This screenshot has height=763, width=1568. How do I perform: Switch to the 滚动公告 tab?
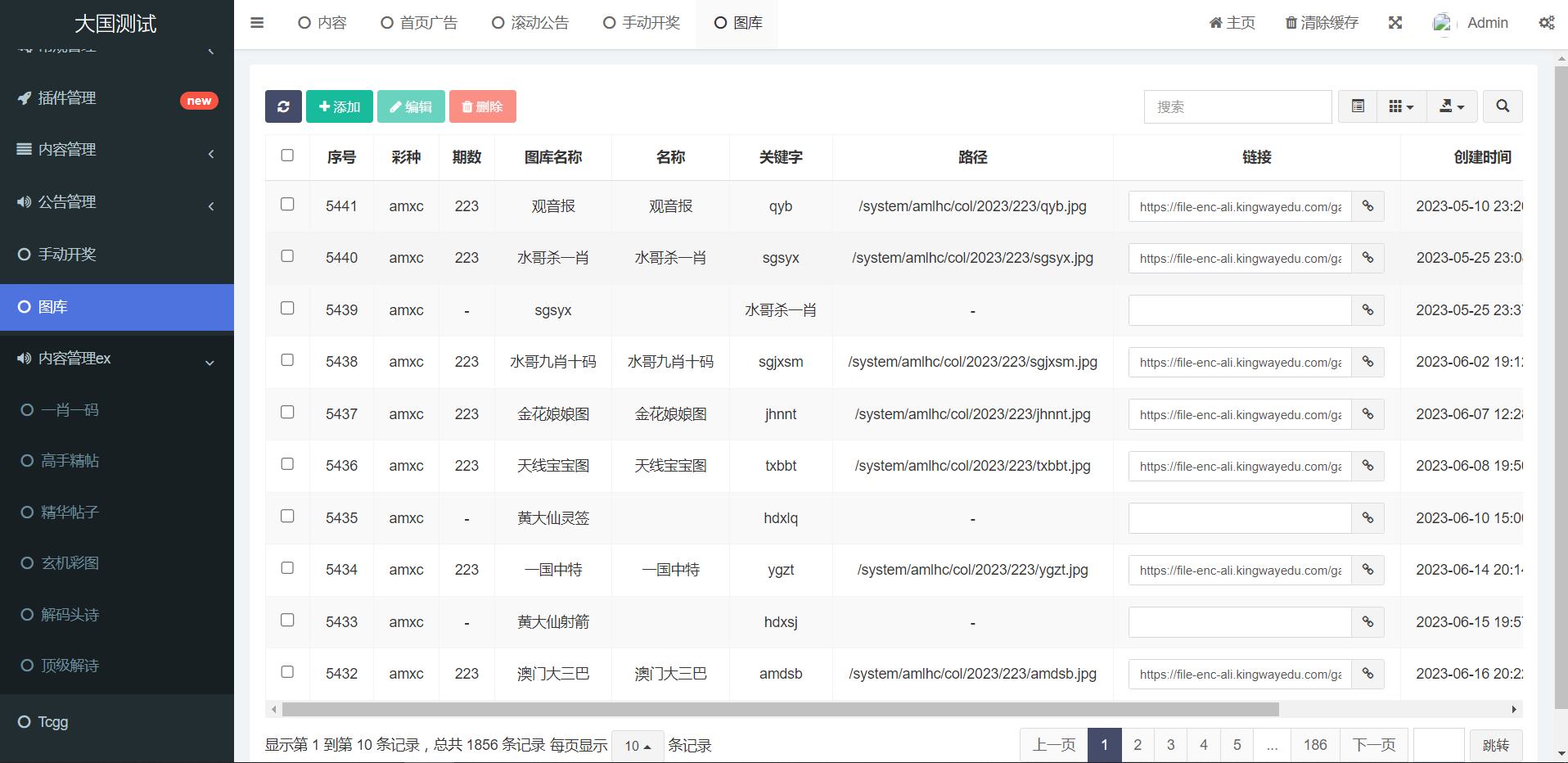coord(530,23)
